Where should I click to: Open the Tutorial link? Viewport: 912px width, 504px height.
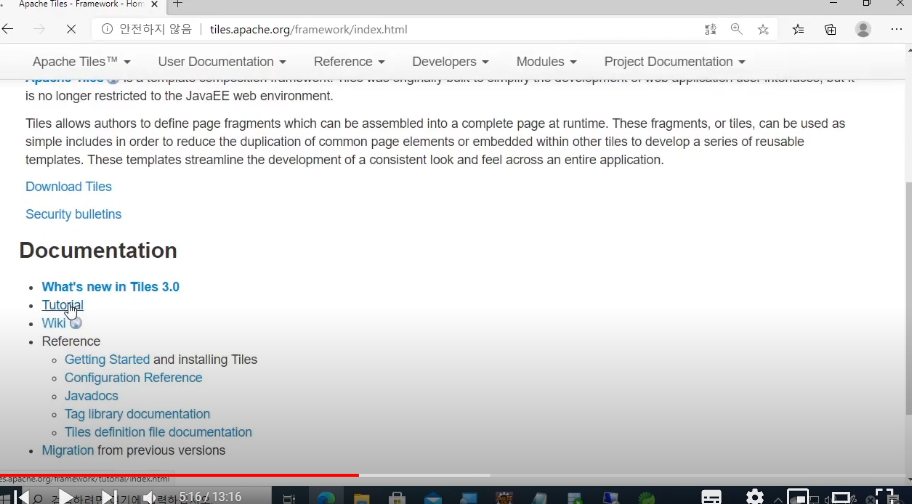pyautogui.click(x=62, y=305)
